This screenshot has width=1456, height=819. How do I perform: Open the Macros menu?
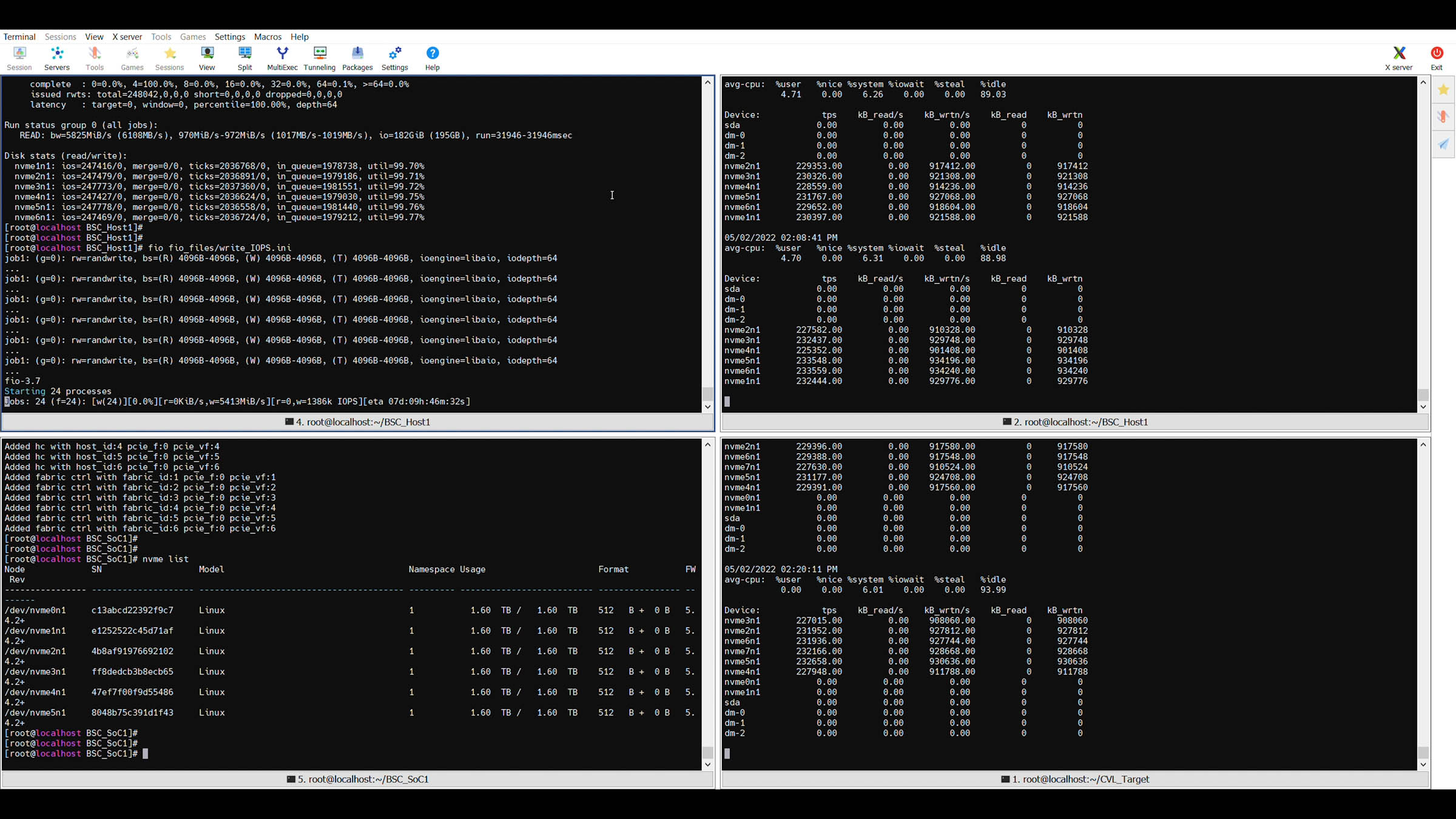pyautogui.click(x=268, y=36)
